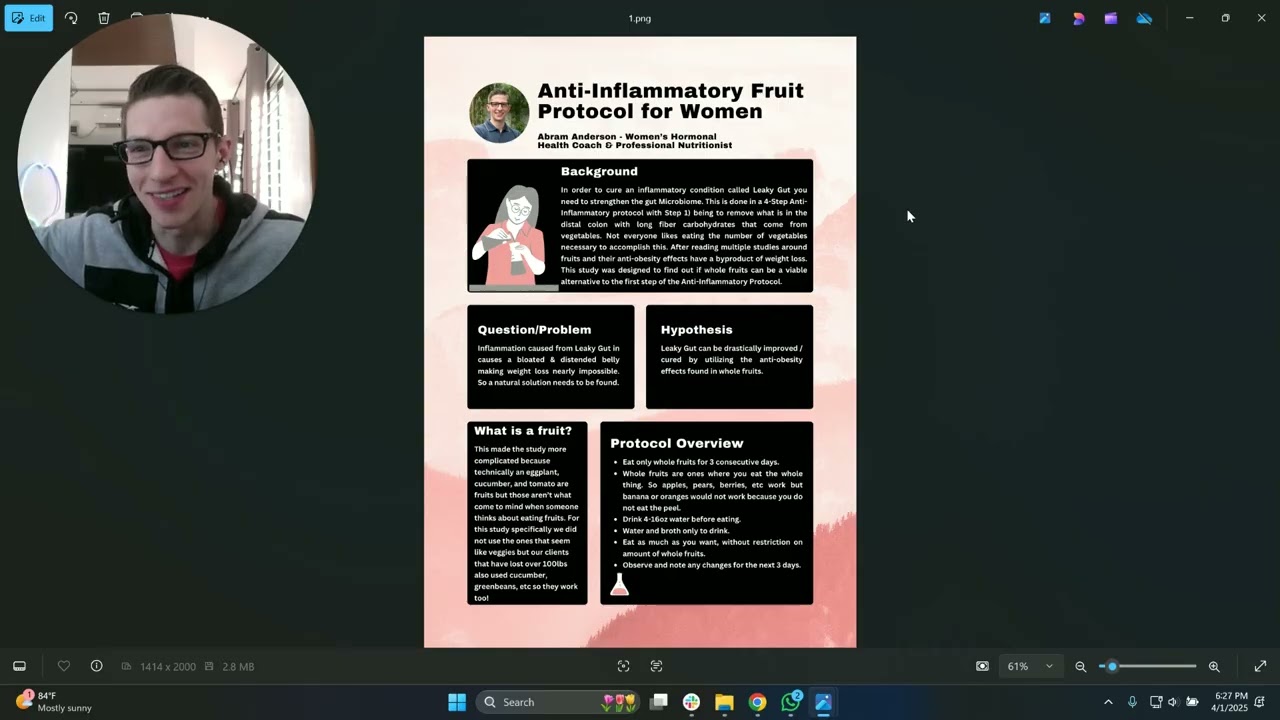Open the volume tray icon
This screenshot has width=1280, height=720.
coord(1173,702)
